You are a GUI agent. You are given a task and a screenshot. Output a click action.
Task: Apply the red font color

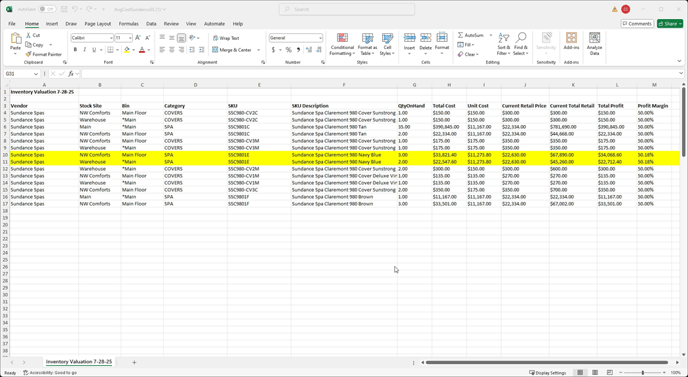point(142,50)
